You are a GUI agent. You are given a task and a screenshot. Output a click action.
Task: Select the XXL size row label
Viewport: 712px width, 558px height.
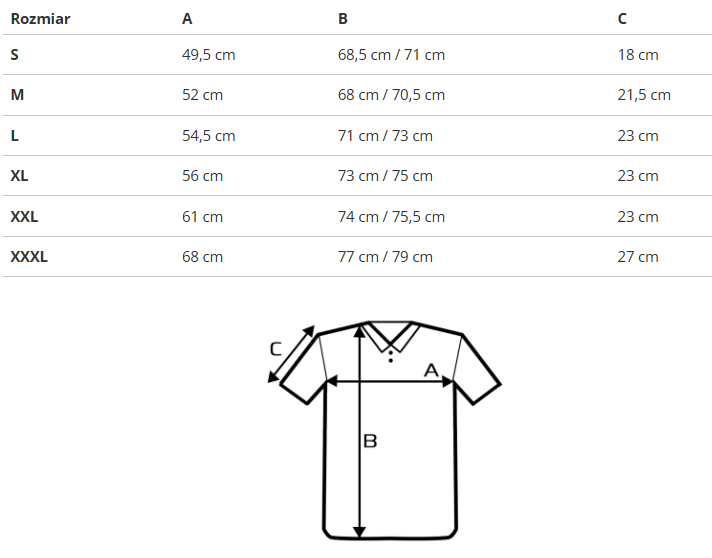pos(24,216)
